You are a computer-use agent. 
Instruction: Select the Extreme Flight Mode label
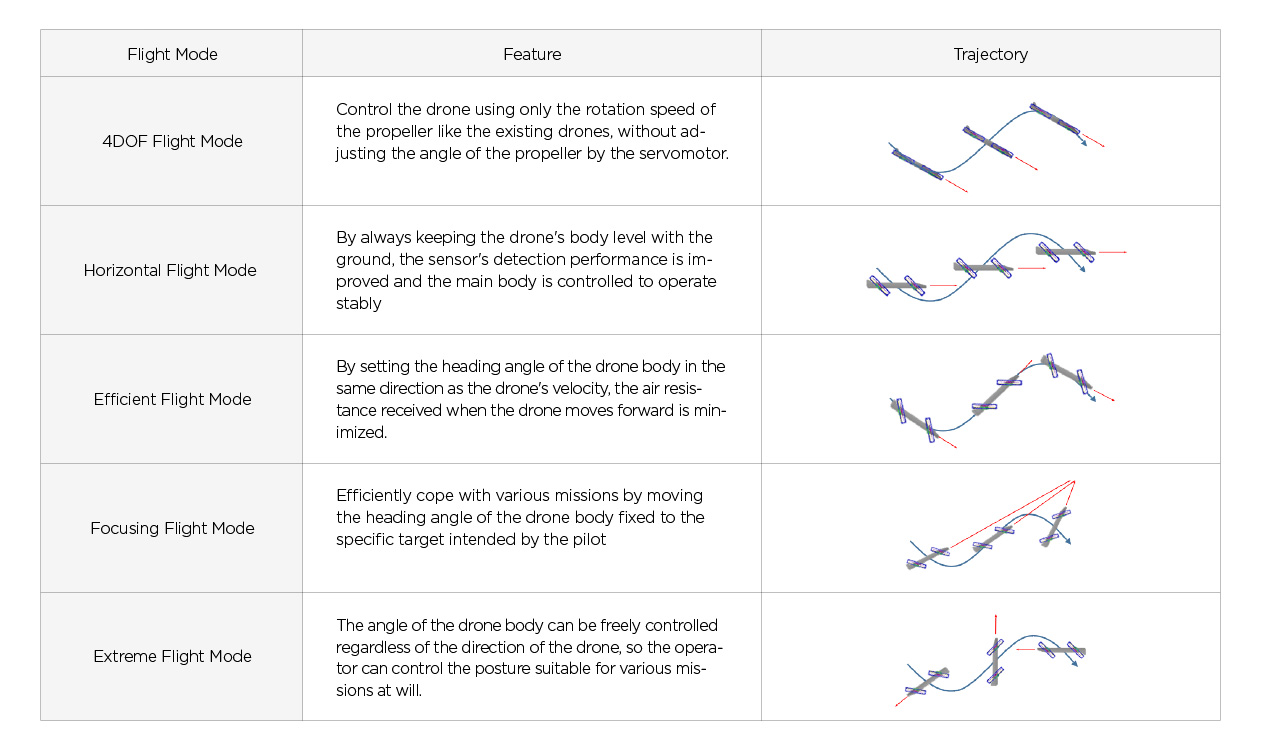pyautogui.click(x=172, y=656)
